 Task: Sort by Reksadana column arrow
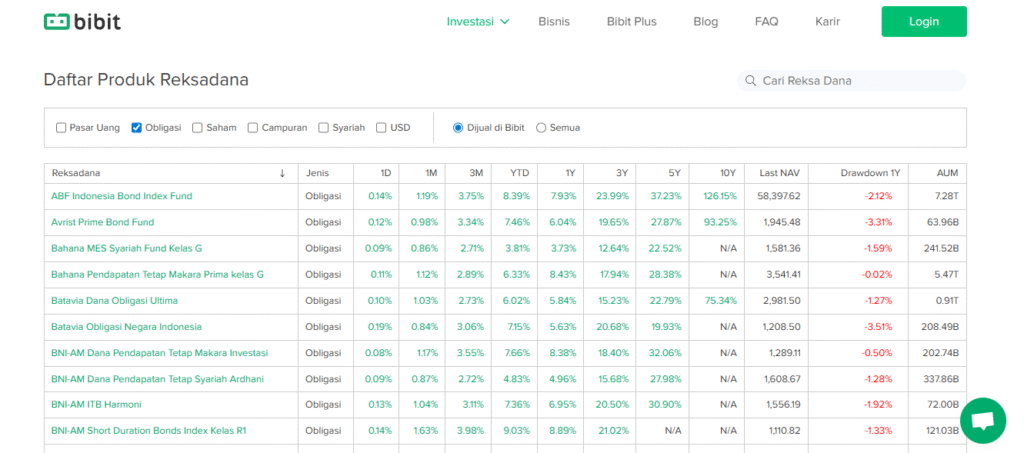click(282, 173)
